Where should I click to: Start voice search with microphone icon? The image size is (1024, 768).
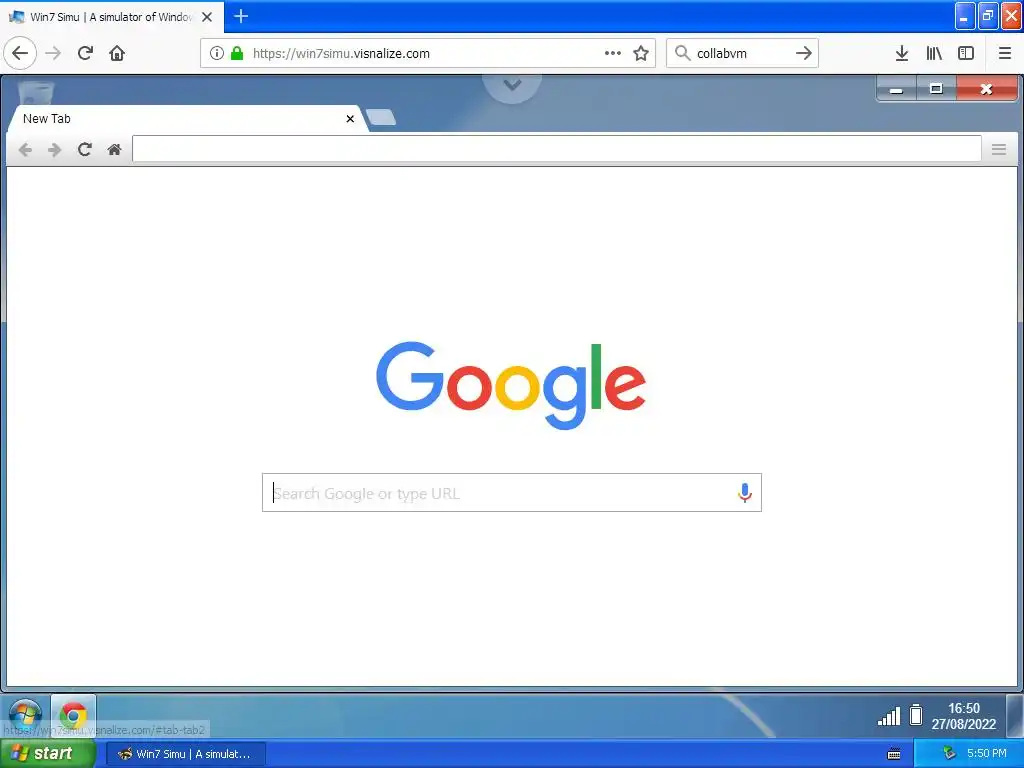pos(744,492)
